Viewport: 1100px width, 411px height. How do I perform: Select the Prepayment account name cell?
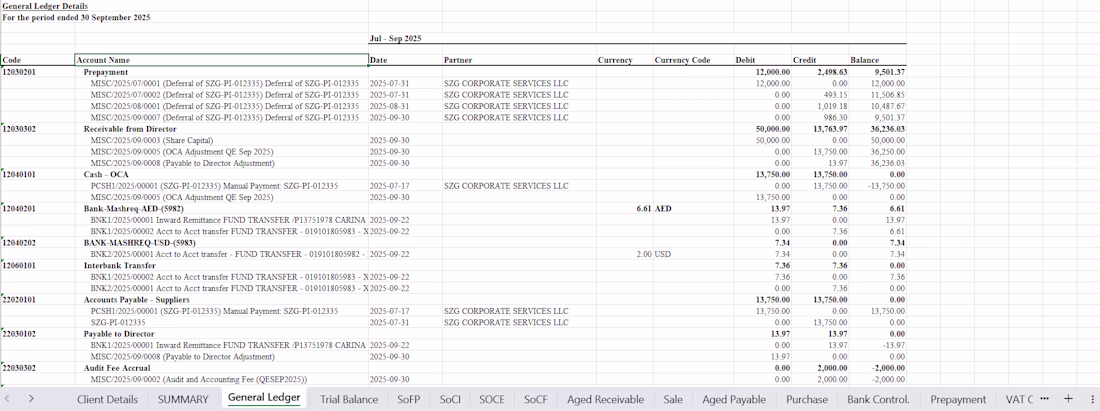221,72
